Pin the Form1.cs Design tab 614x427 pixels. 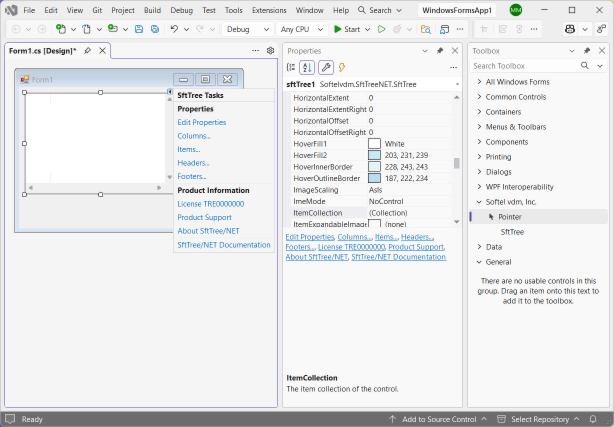(x=88, y=51)
